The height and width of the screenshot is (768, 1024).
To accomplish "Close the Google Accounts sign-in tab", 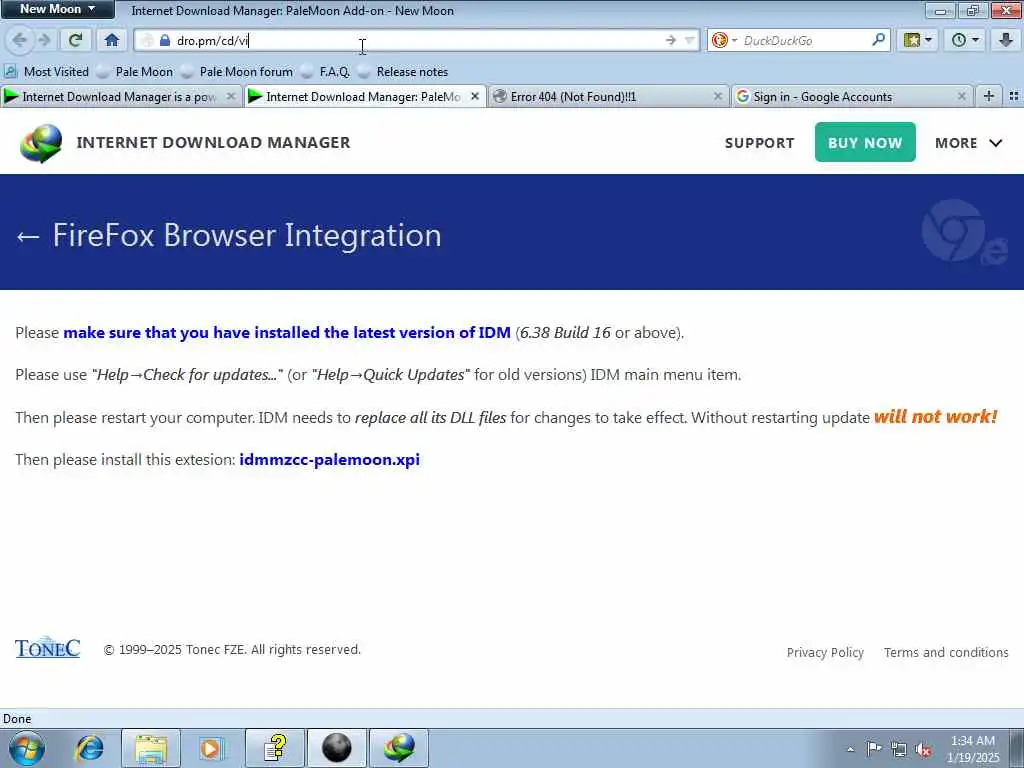I will click(x=961, y=97).
